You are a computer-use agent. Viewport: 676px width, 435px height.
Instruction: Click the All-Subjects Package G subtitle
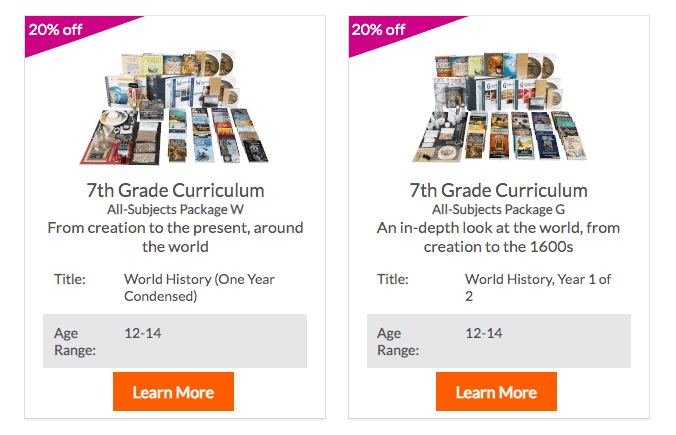pos(498,210)
